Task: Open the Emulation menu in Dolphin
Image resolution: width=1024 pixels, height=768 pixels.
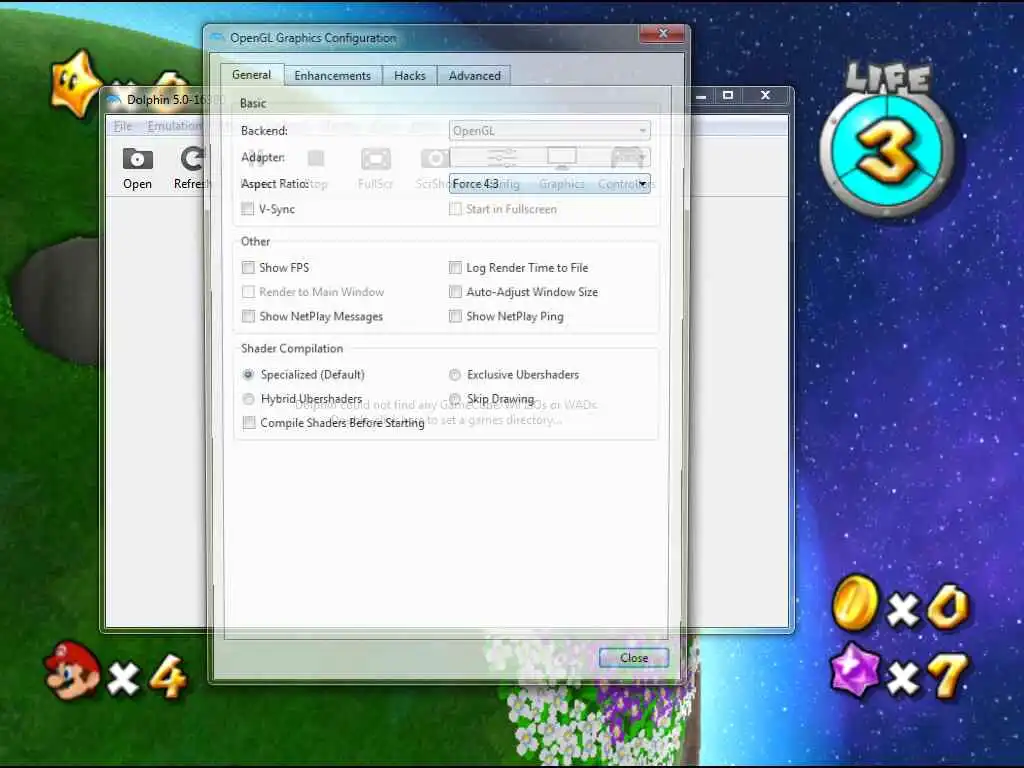Action: pyautogui.click(x=174, y=126)
